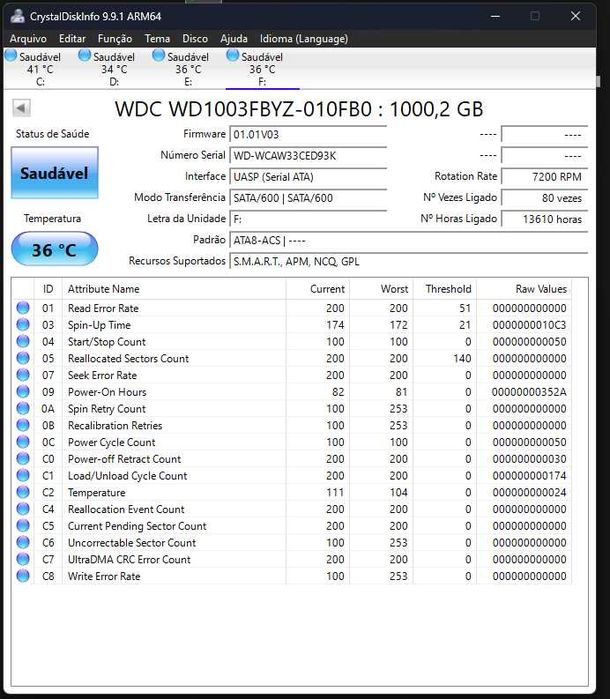610x699 pixels.
Task: Click the power-on count value 80 vezes
Action: click(x=544, y=198)
